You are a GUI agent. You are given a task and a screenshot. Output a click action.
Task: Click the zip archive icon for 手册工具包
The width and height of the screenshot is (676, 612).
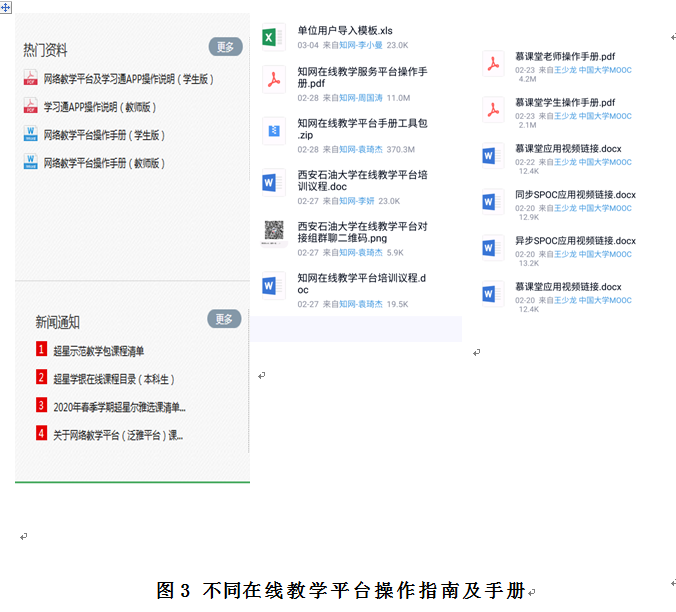(x=272, y=130)
